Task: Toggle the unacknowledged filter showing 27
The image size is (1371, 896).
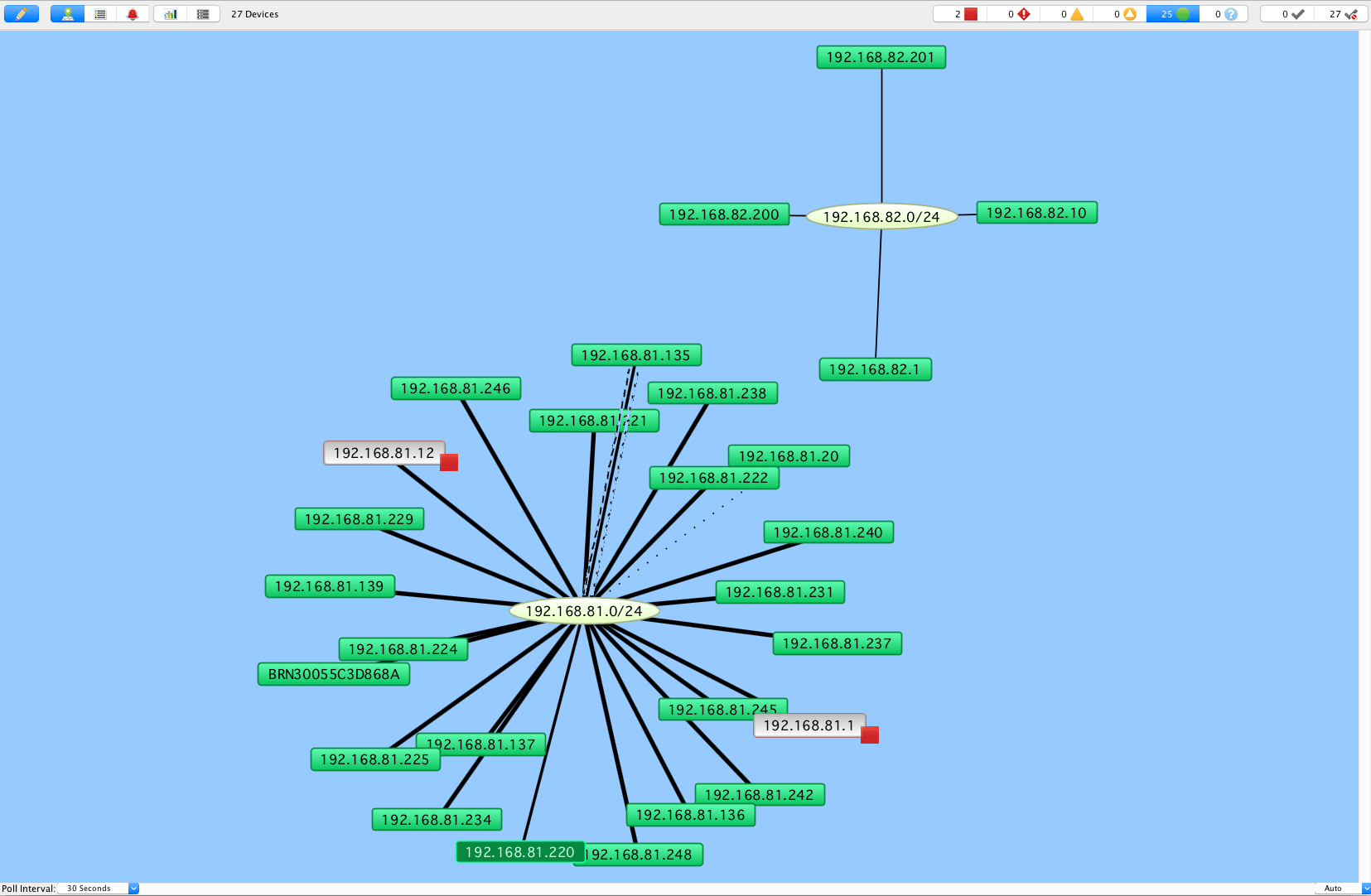Action: click(1342, 14)
